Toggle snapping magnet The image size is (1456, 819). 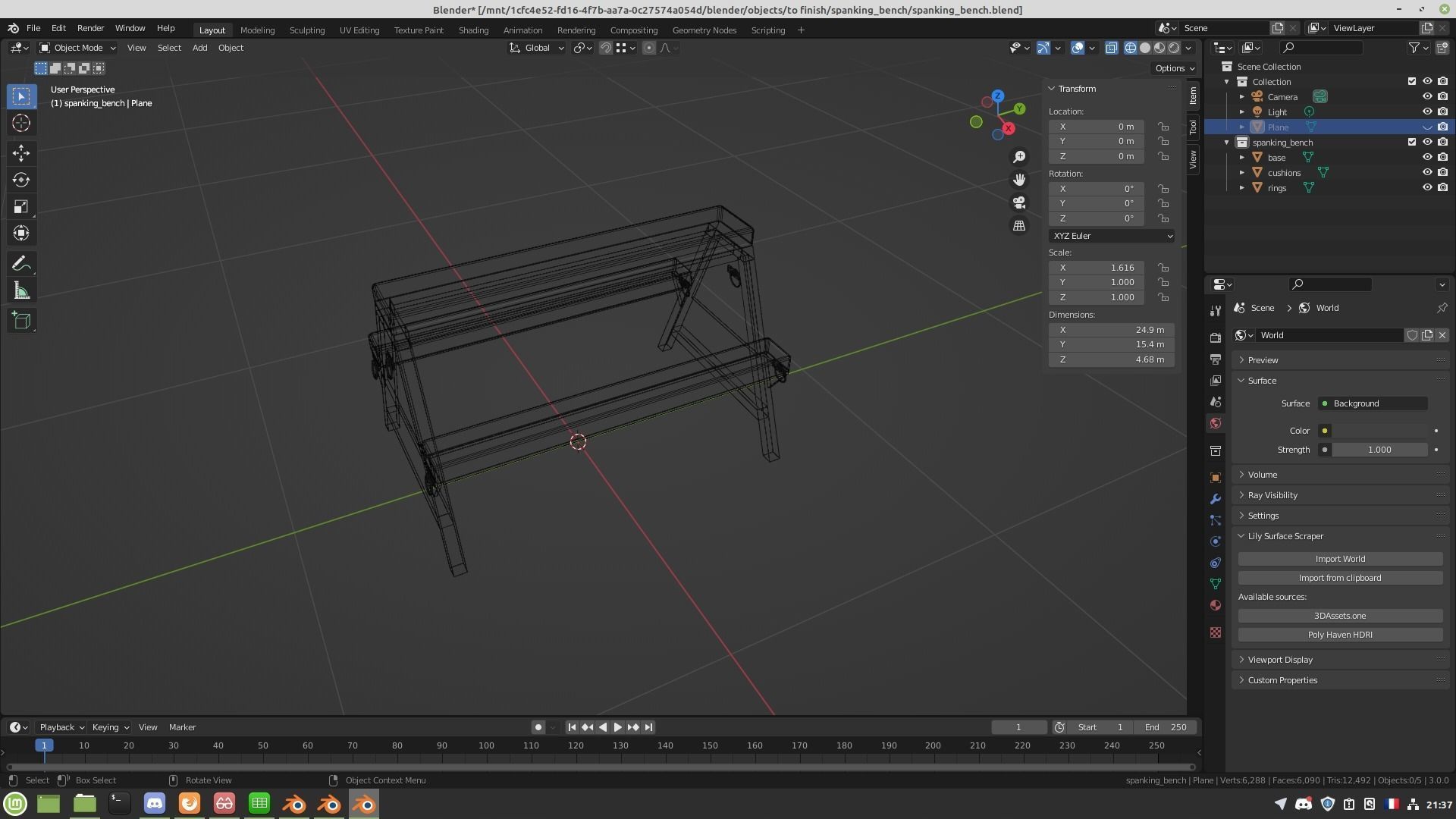pyautogui.click(x=606, y=48)
